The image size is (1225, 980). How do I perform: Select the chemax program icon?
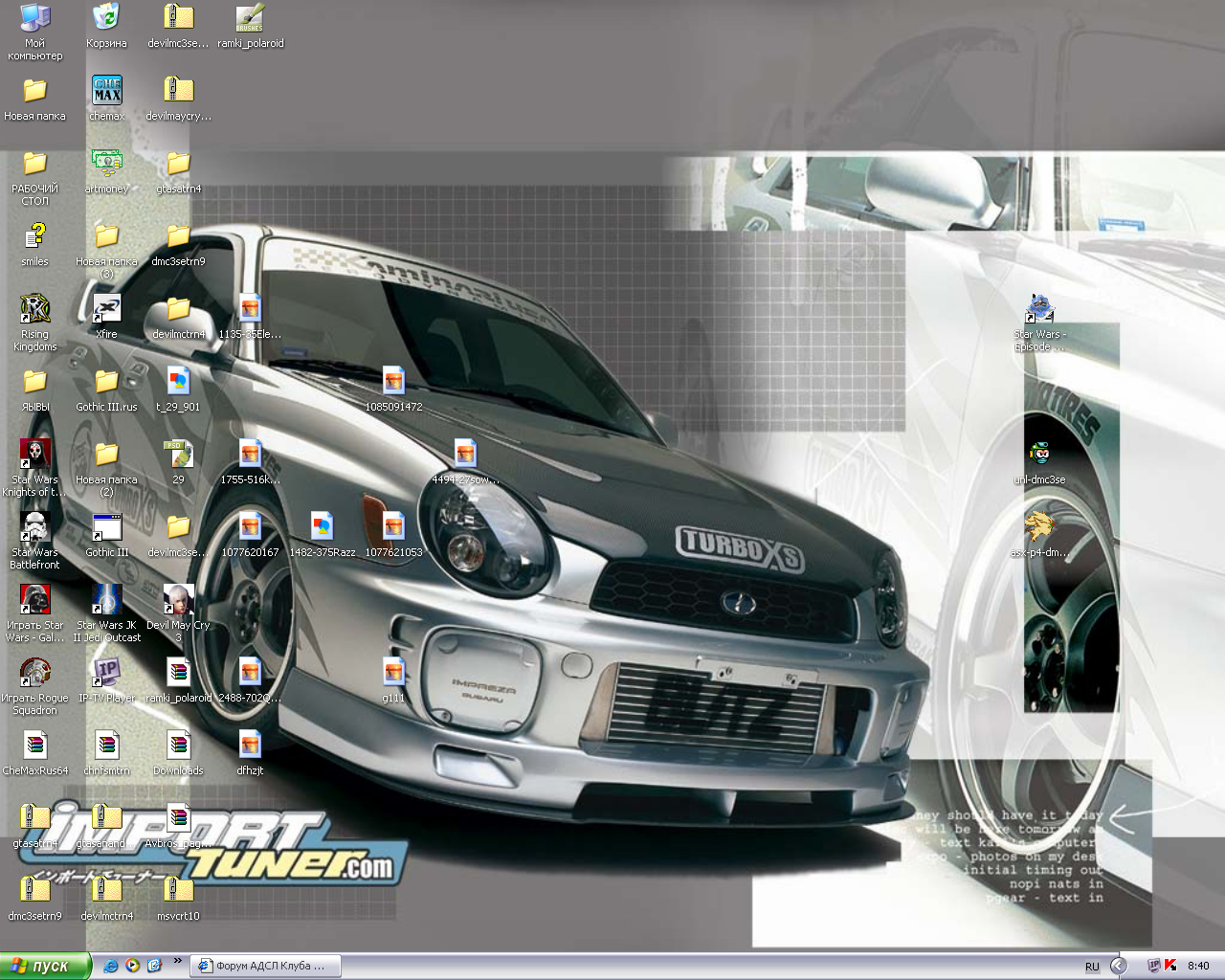coord(106,91)
